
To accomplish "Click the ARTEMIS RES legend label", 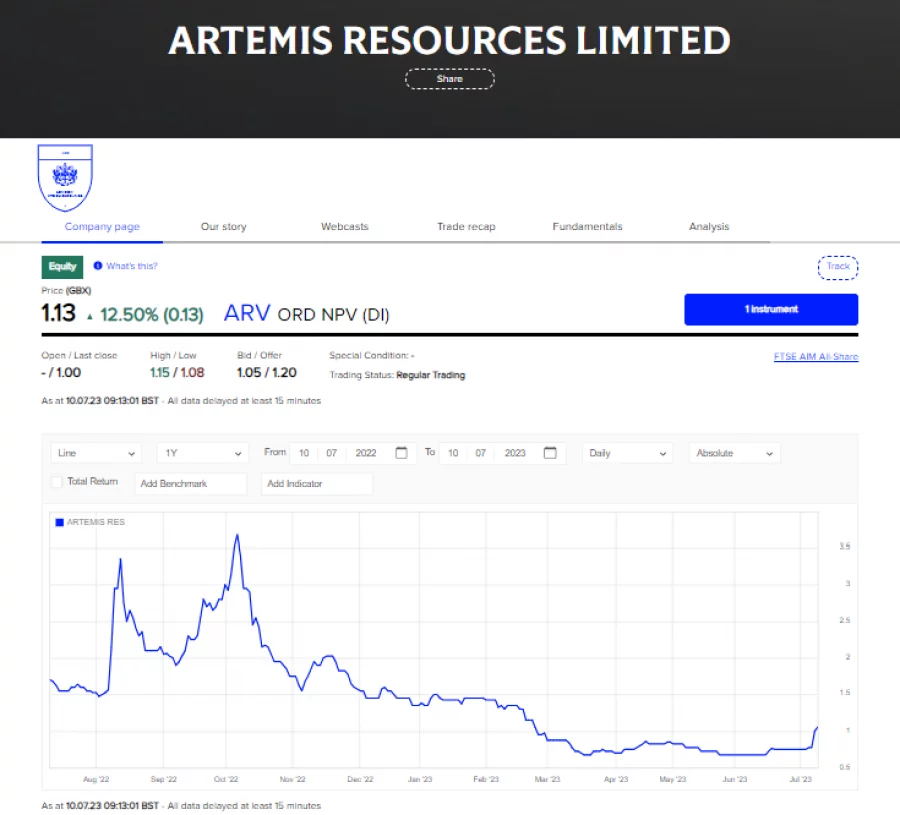I will click(x=96, y=522).
